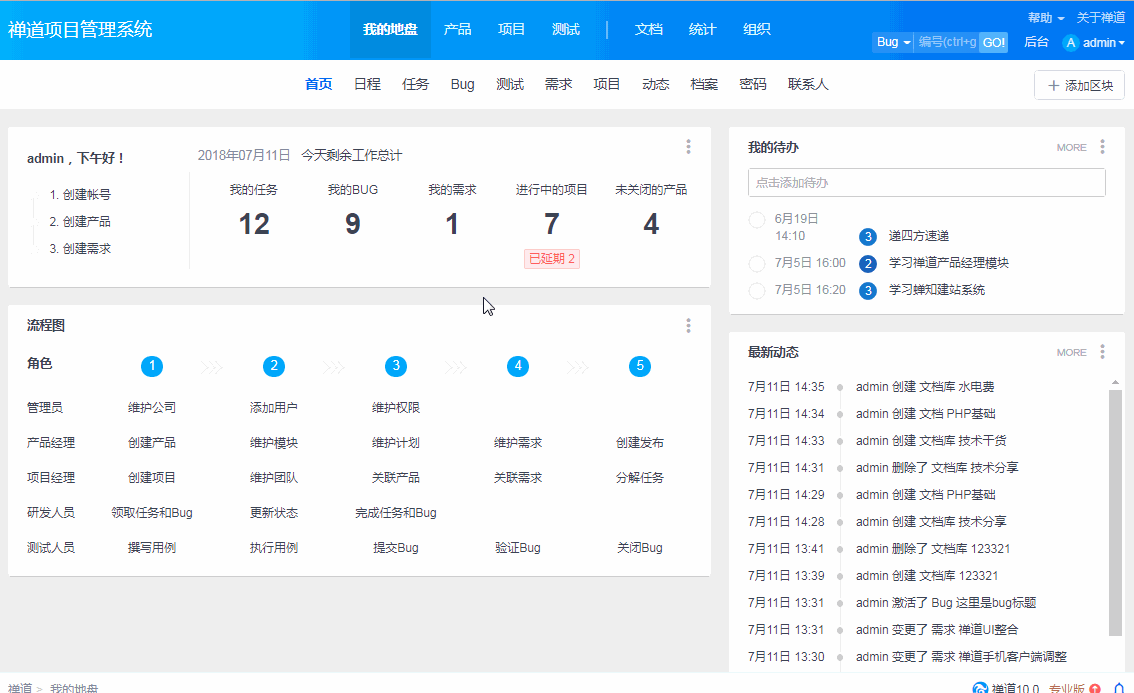Viewport: 1134px width, 693px height.
Task: Open the 最新动态 block's three-dot menu
Action: coord(1102,352)
